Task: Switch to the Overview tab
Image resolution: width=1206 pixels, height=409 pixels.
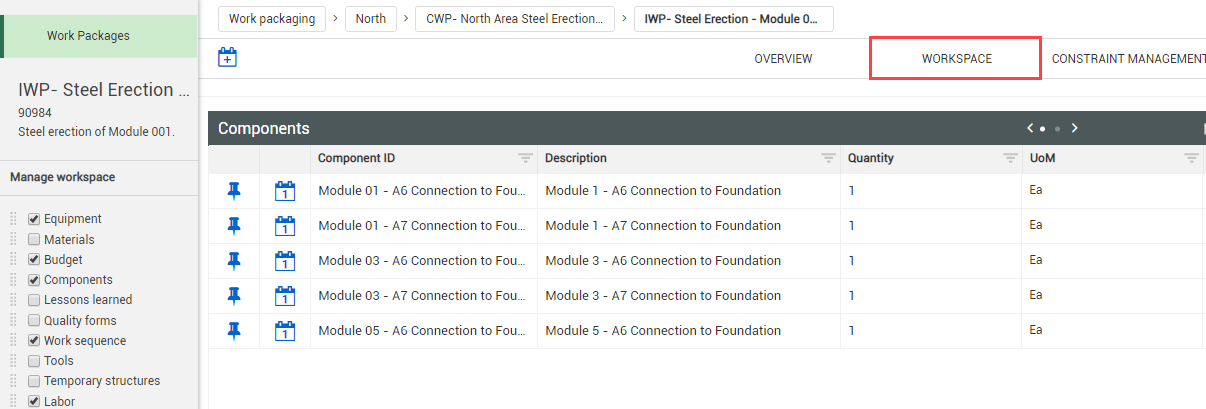Action: click(x=783, y=59)
